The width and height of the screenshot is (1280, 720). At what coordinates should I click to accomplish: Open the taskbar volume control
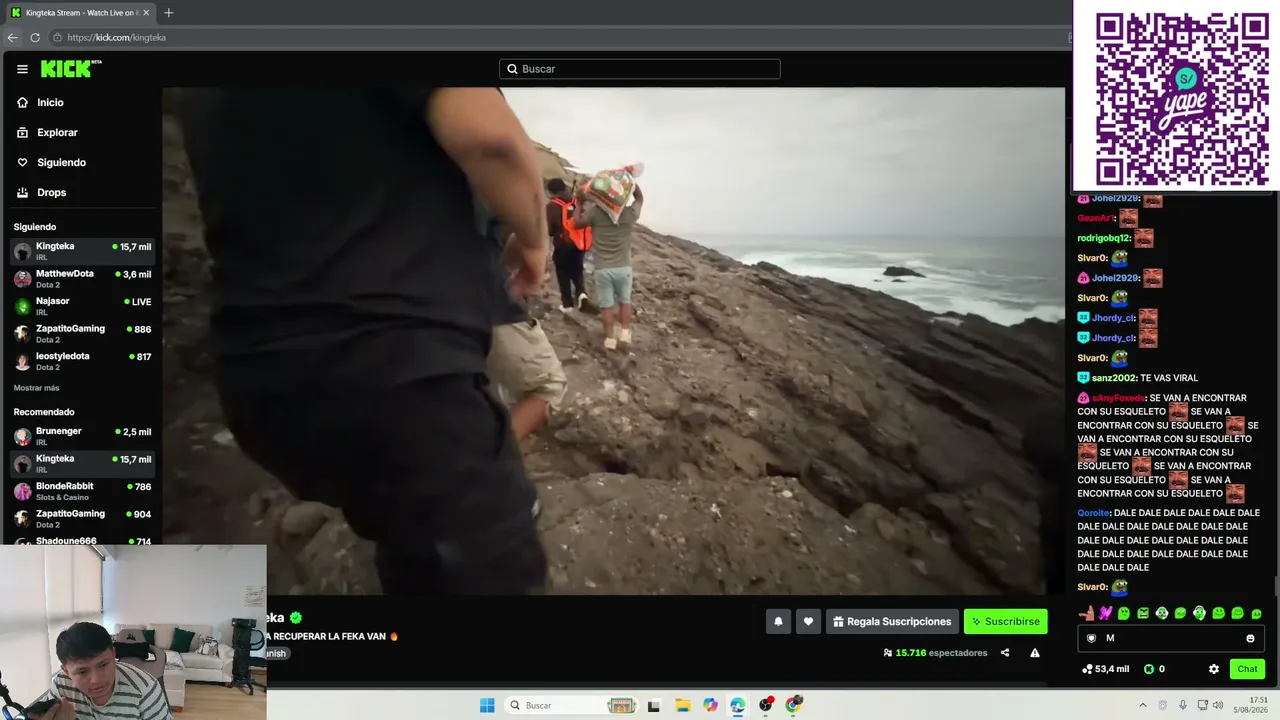pos(1218,705)
